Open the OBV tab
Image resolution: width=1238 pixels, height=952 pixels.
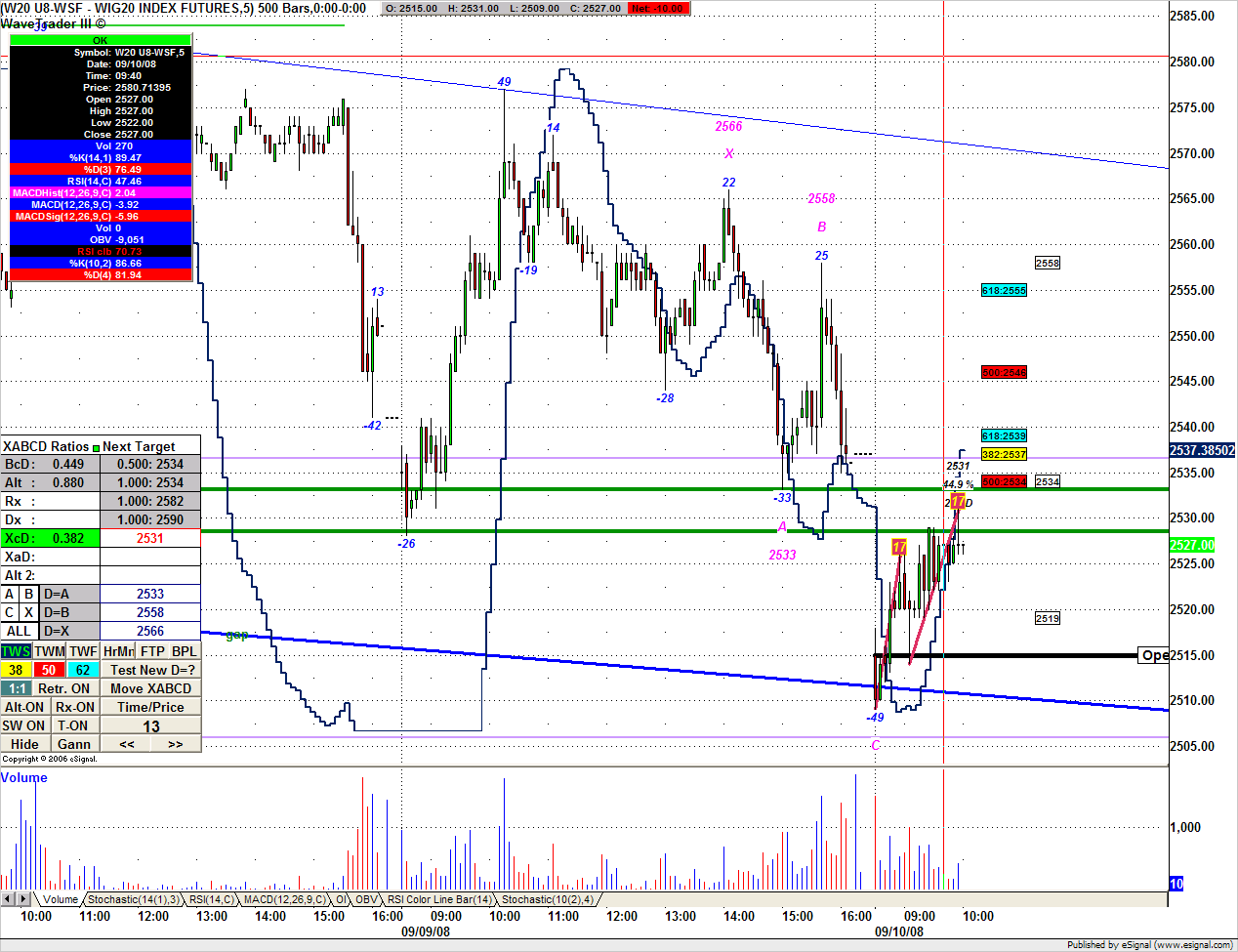tap(366, 899)
